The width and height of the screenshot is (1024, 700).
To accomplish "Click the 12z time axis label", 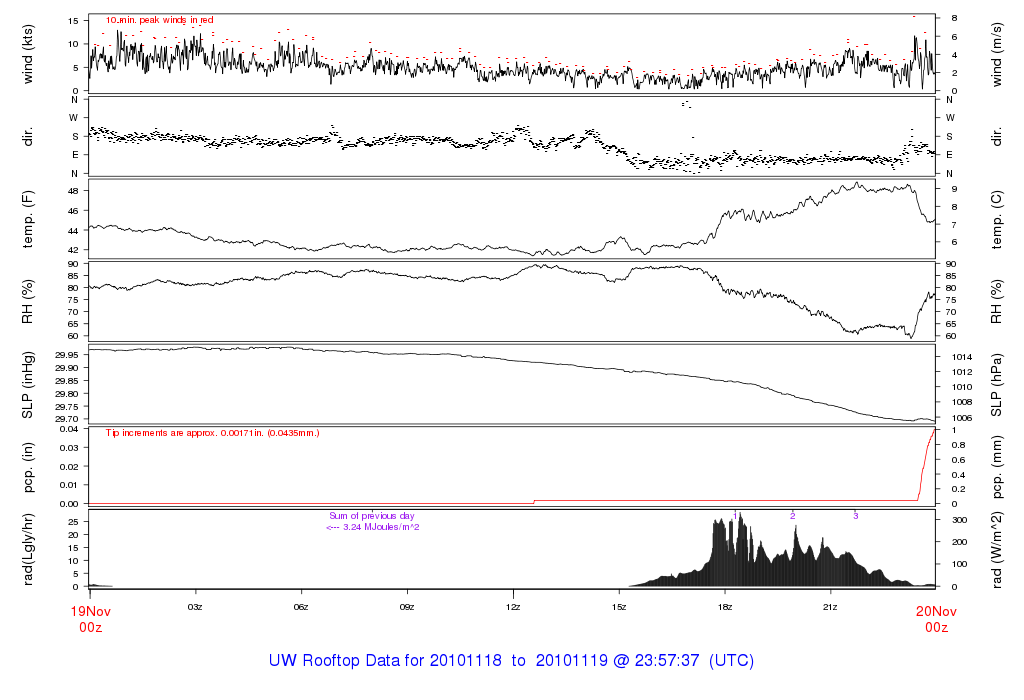I will click(513, 607).
